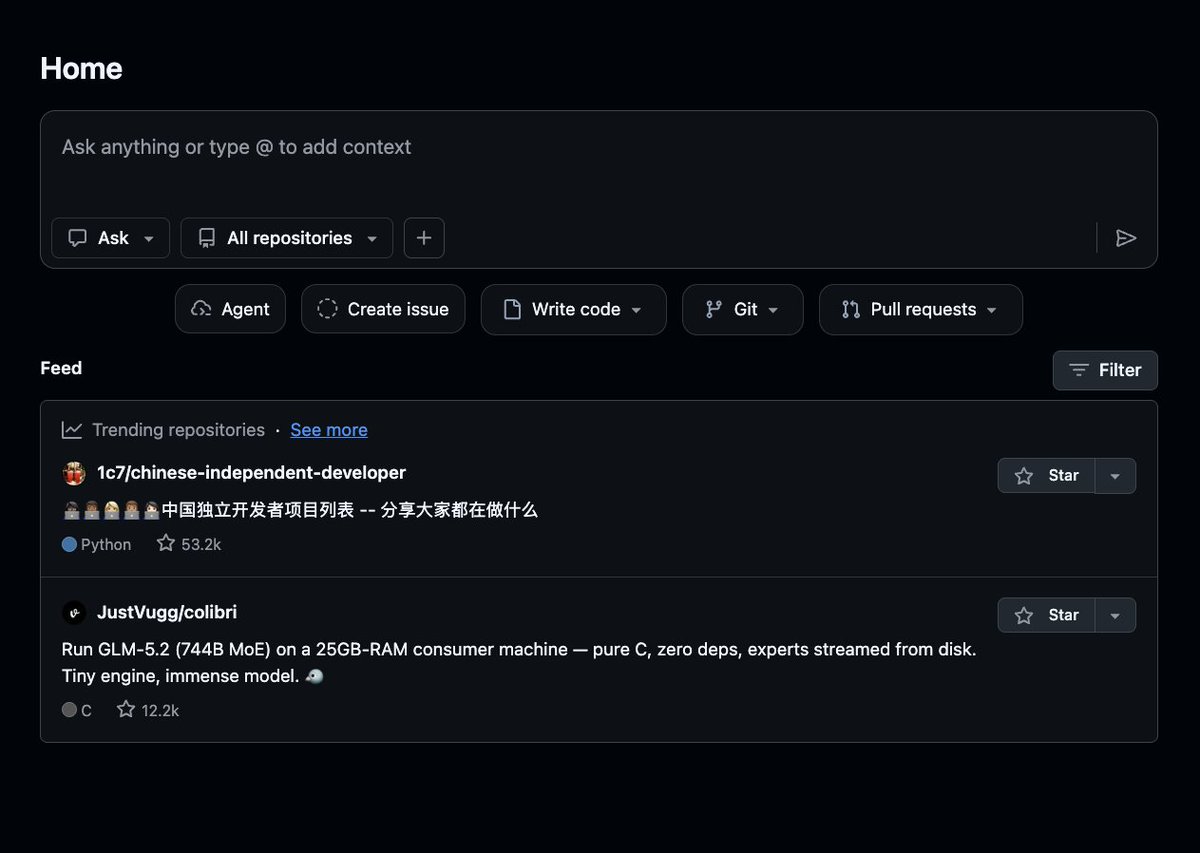
Task: Click the 'Run GLM-5.2' description text
Action: coord(519,662)
